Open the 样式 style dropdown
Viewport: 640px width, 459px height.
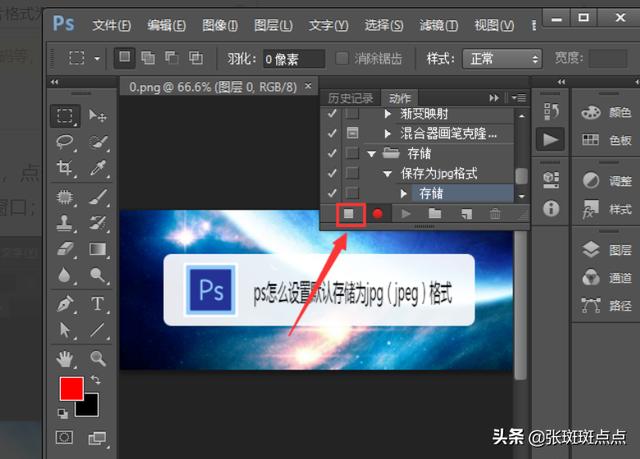[x=506, y=59]
